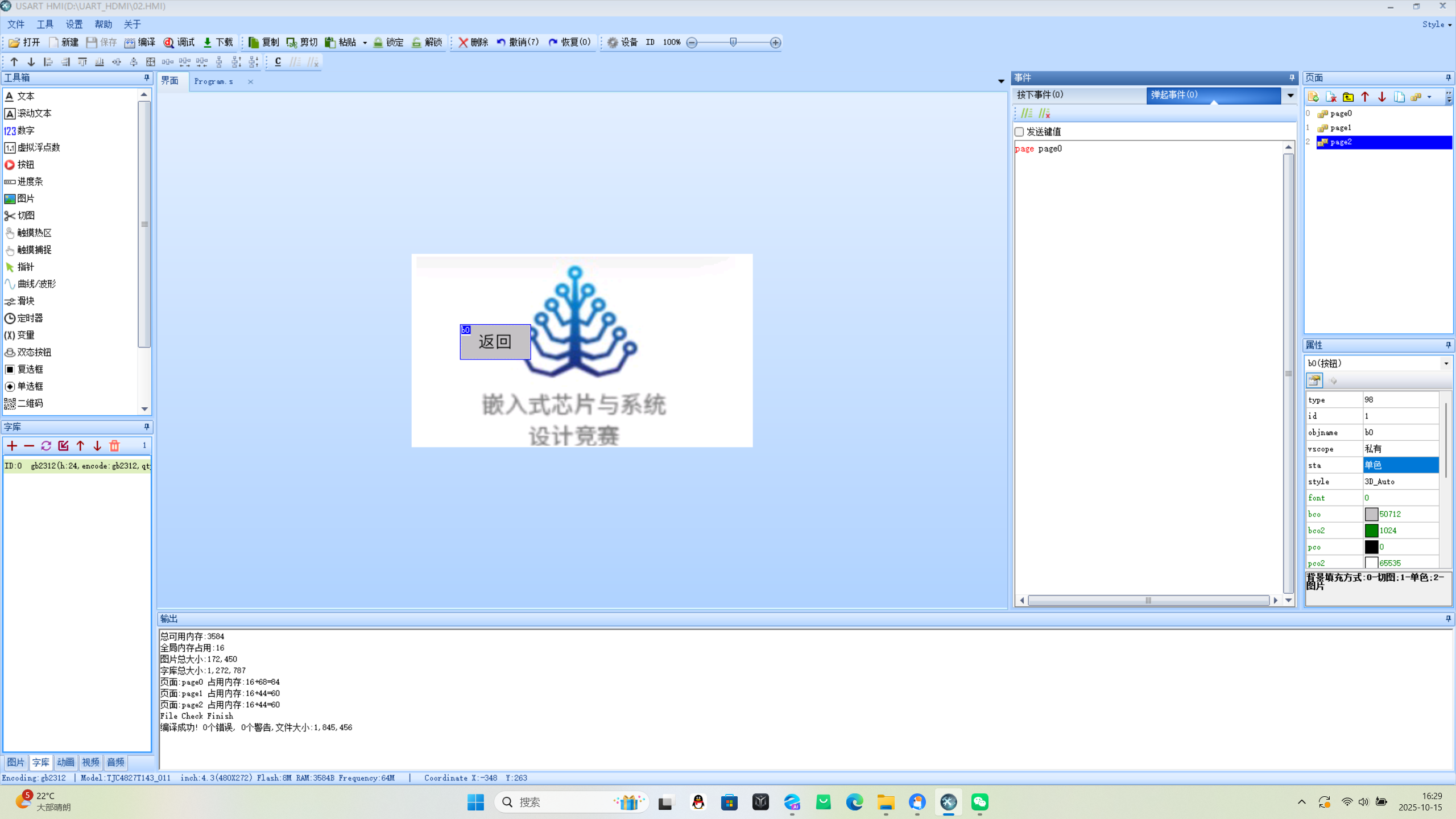Click the add page icon in 页面 panel
1456x819 pixels.
(x=1313, y=97)
